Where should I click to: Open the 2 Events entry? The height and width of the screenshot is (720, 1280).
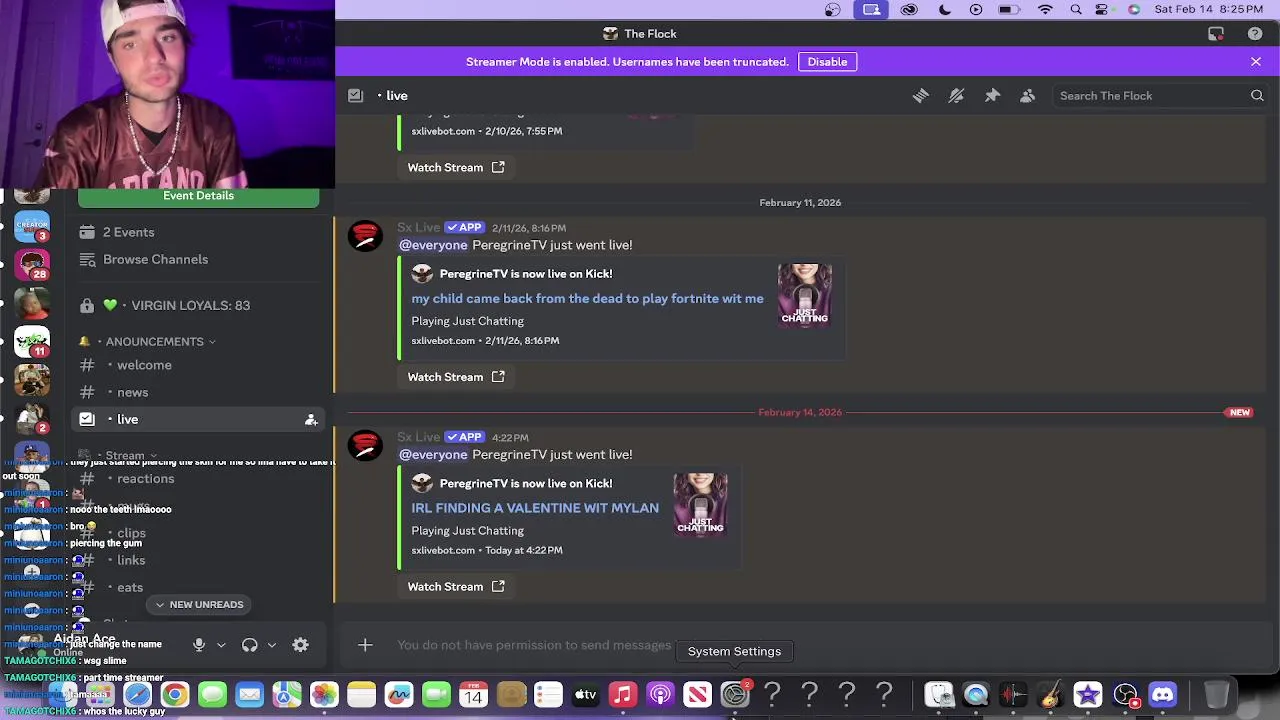pos(128,232)
